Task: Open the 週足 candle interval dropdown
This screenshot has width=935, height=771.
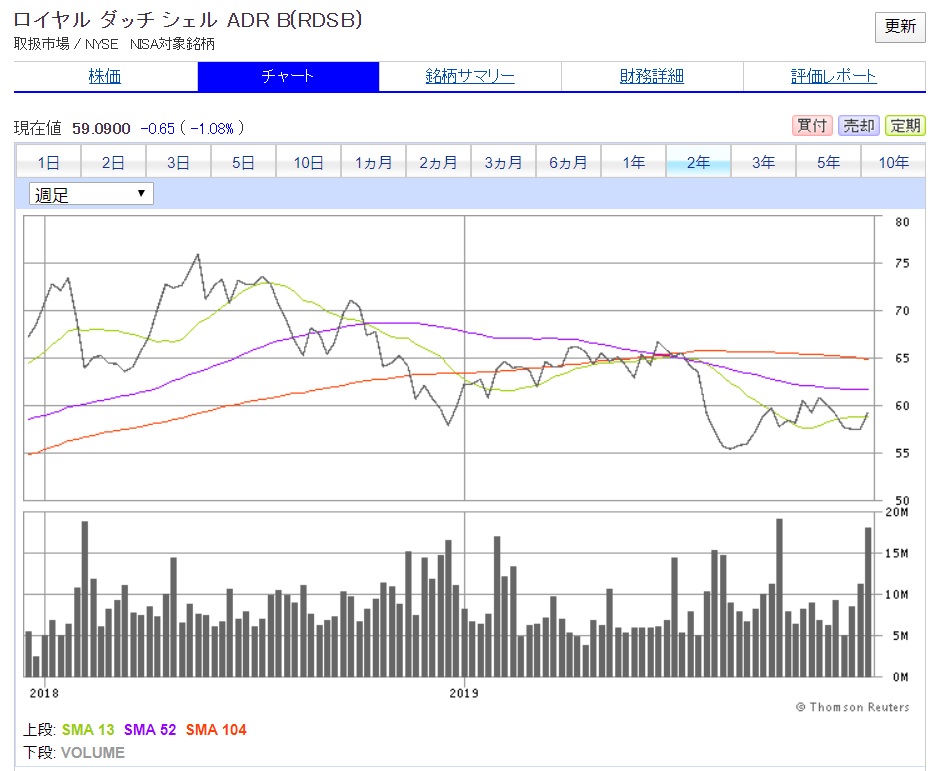Action: 91,194
